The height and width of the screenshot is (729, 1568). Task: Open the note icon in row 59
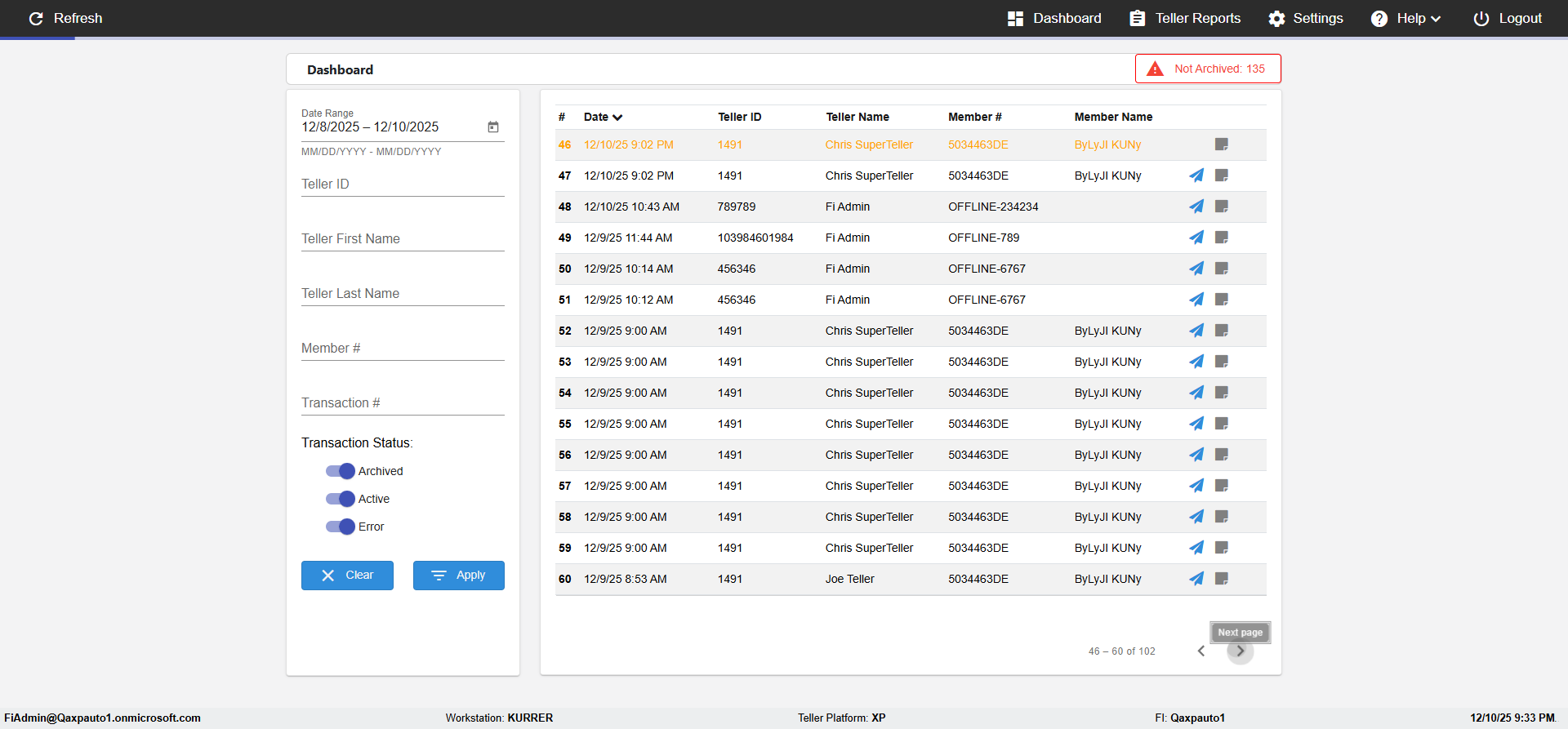click(x=1222, y=548)
